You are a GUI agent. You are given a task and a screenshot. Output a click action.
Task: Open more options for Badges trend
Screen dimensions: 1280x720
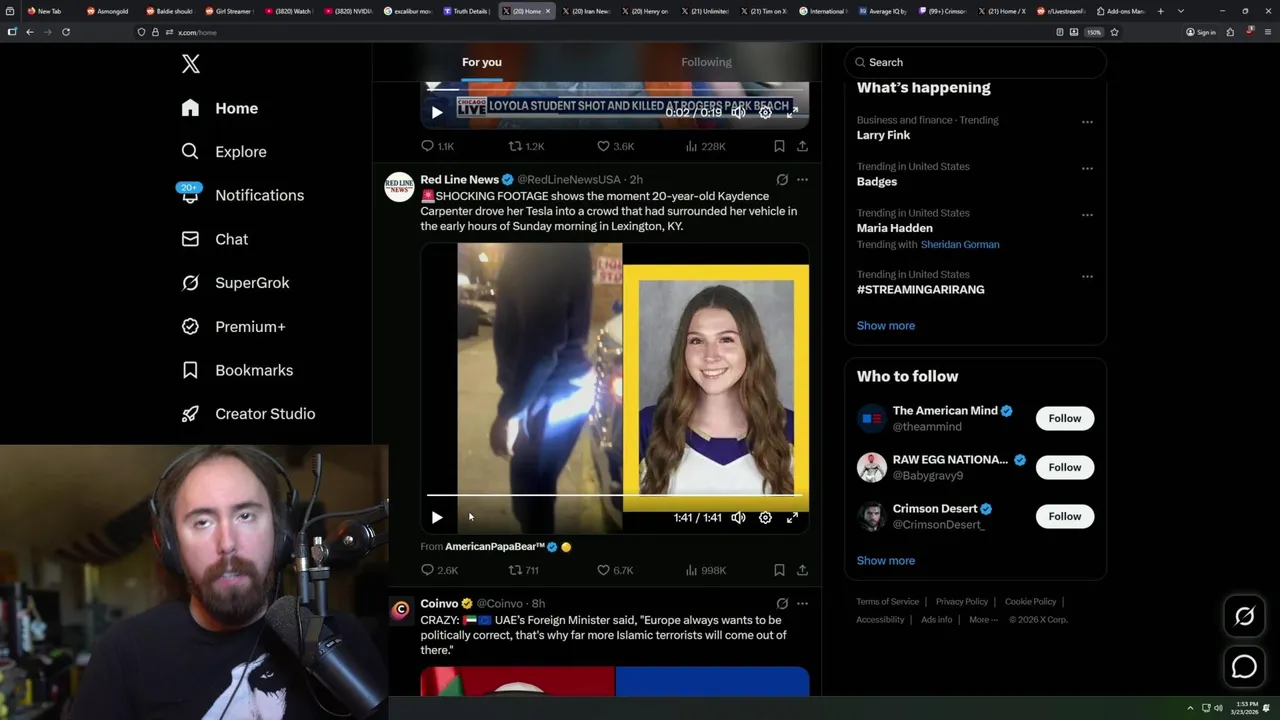1087,169
